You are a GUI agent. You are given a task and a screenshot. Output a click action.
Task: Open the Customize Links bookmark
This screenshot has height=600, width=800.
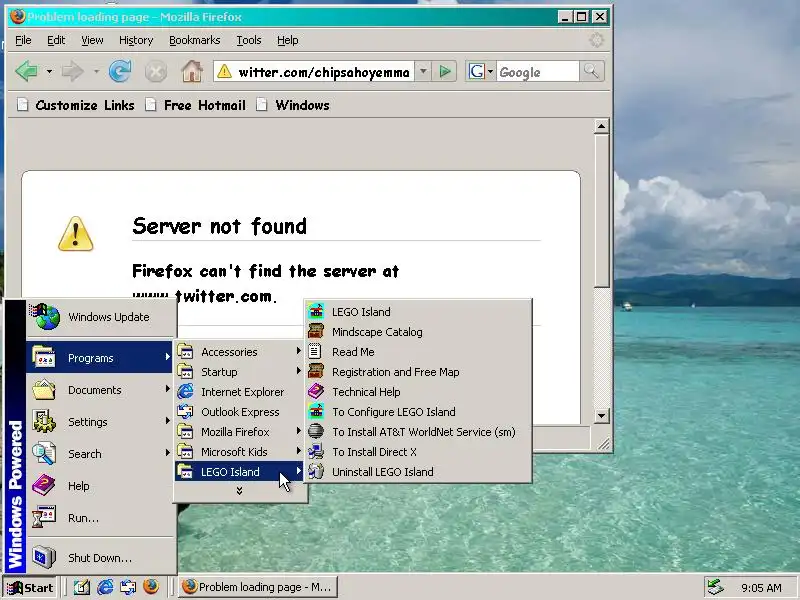(x=76, y=105)
